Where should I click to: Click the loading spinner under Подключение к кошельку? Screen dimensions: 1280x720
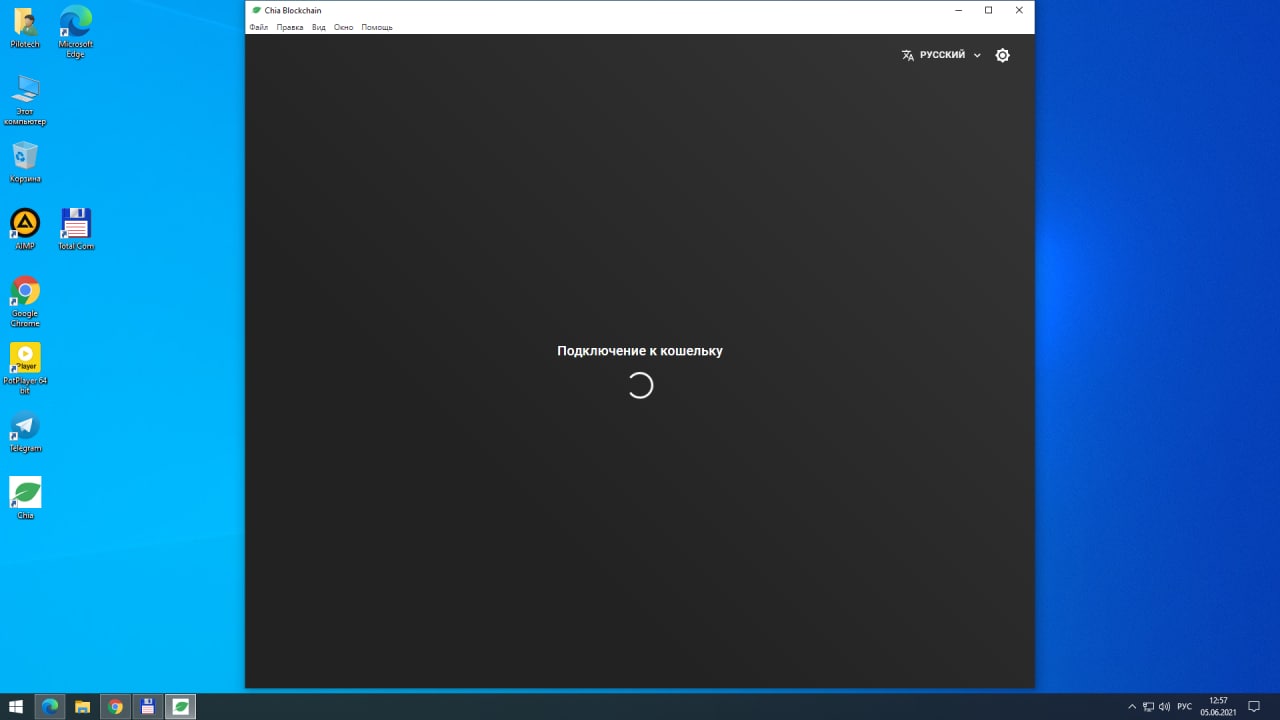pyautogui.click(x=640, y=386)
